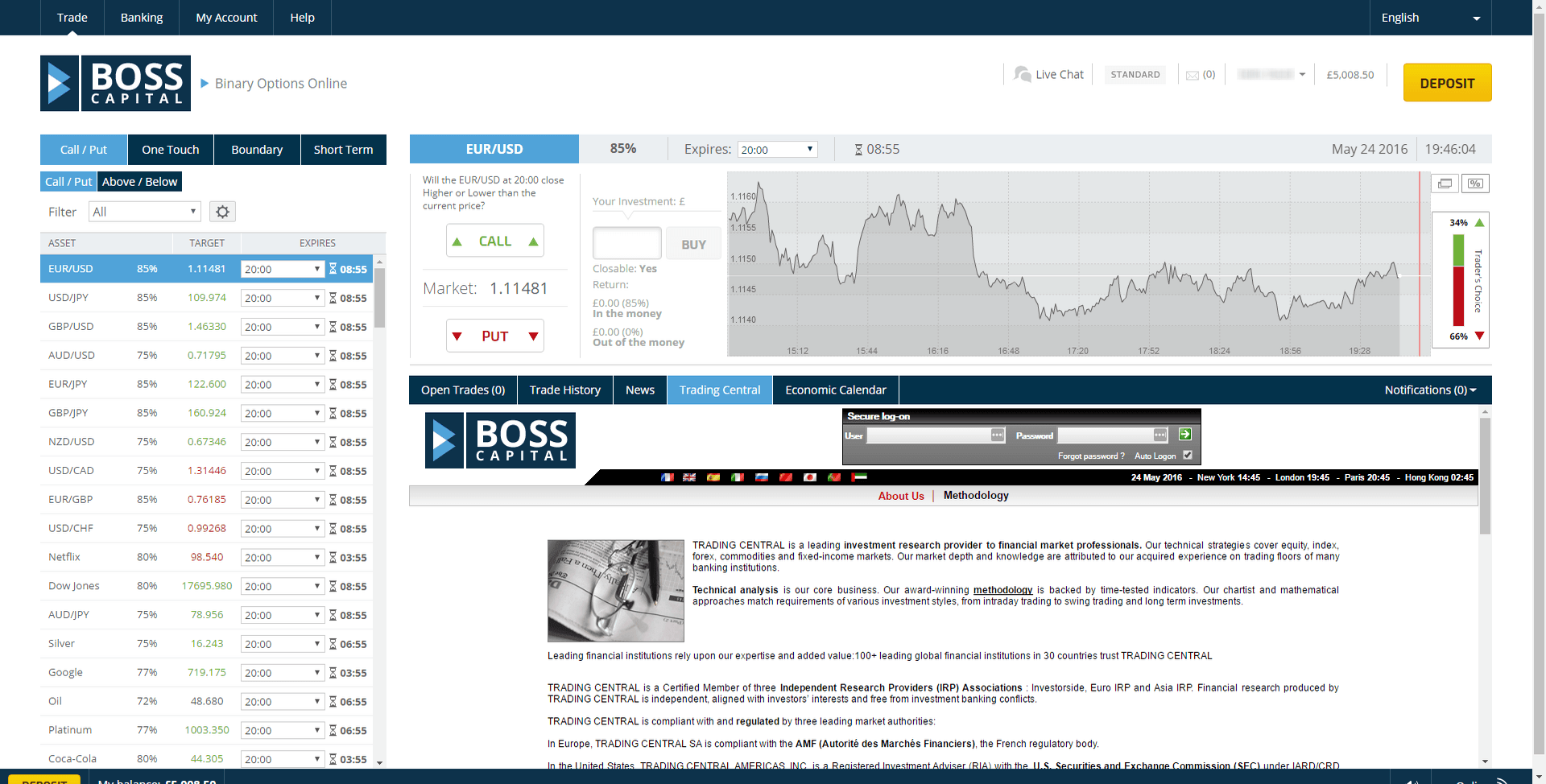1546x784 pixels.
Task: Switch to the Boundary tab
Action: point(257,150)
